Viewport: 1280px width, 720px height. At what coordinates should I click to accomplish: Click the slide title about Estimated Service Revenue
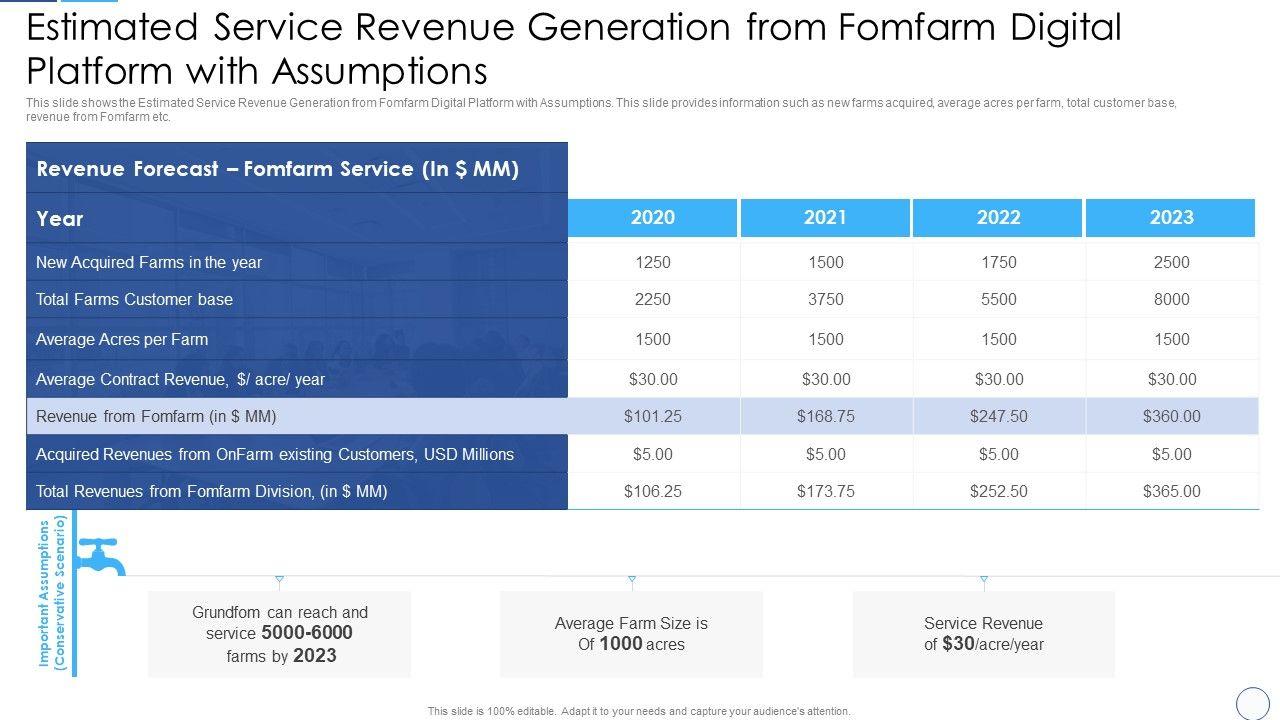click(x=573, y=49)
